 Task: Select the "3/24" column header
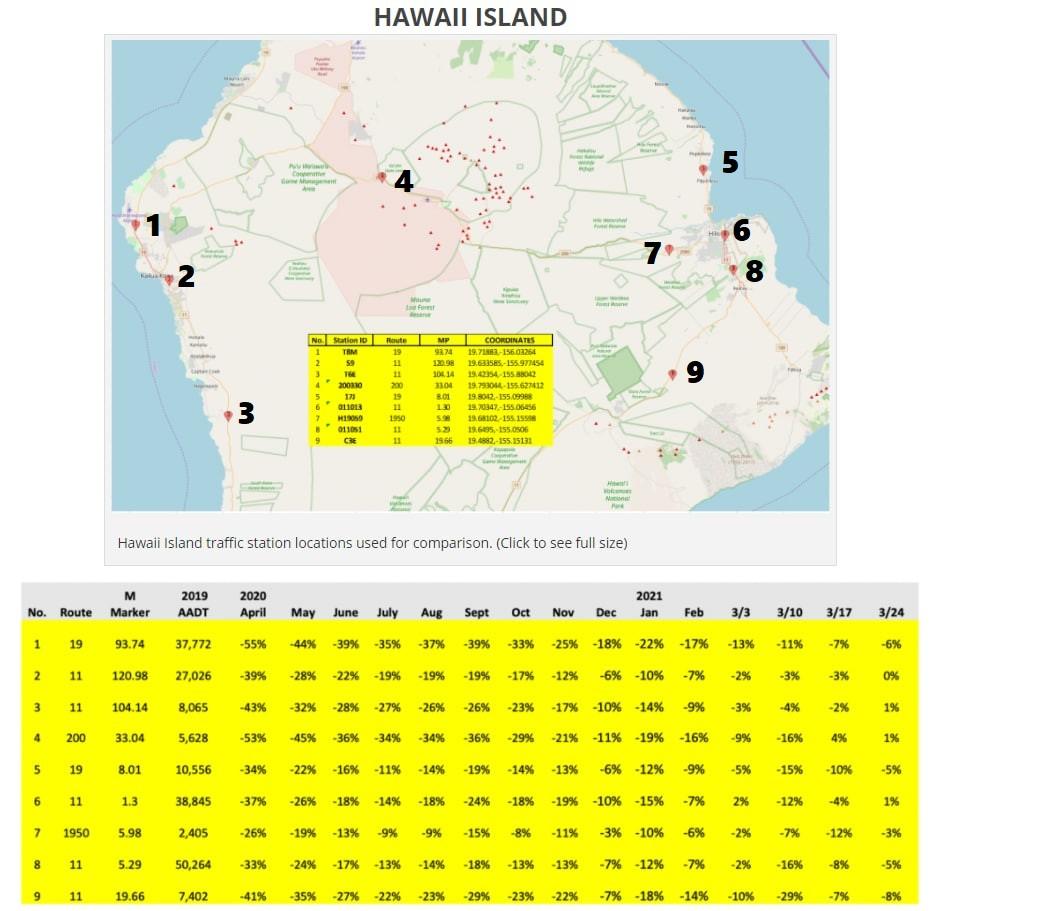[890, 612]
